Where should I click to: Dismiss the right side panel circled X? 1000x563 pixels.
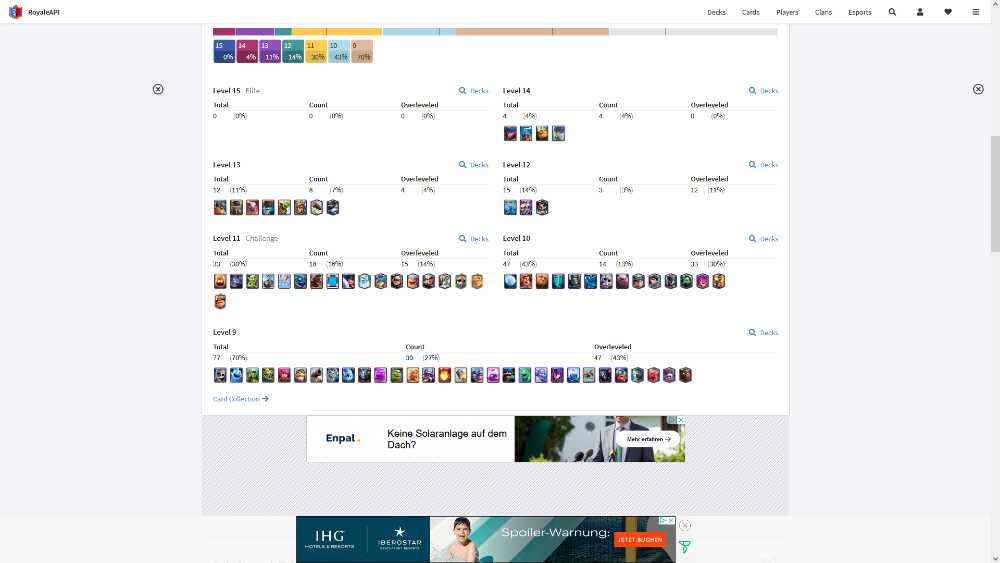click(x=978, y=89)
